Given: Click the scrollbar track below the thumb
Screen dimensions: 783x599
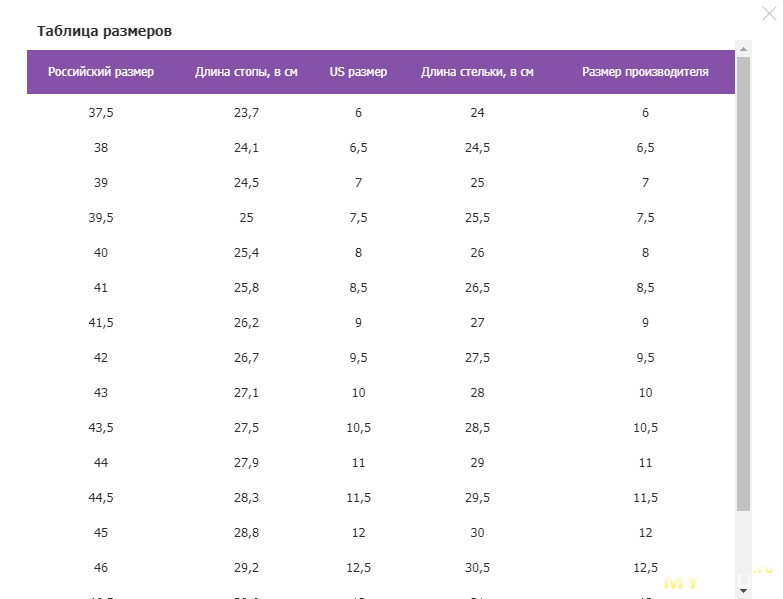Looking at the screenshot, I should [x=743, y=547].
